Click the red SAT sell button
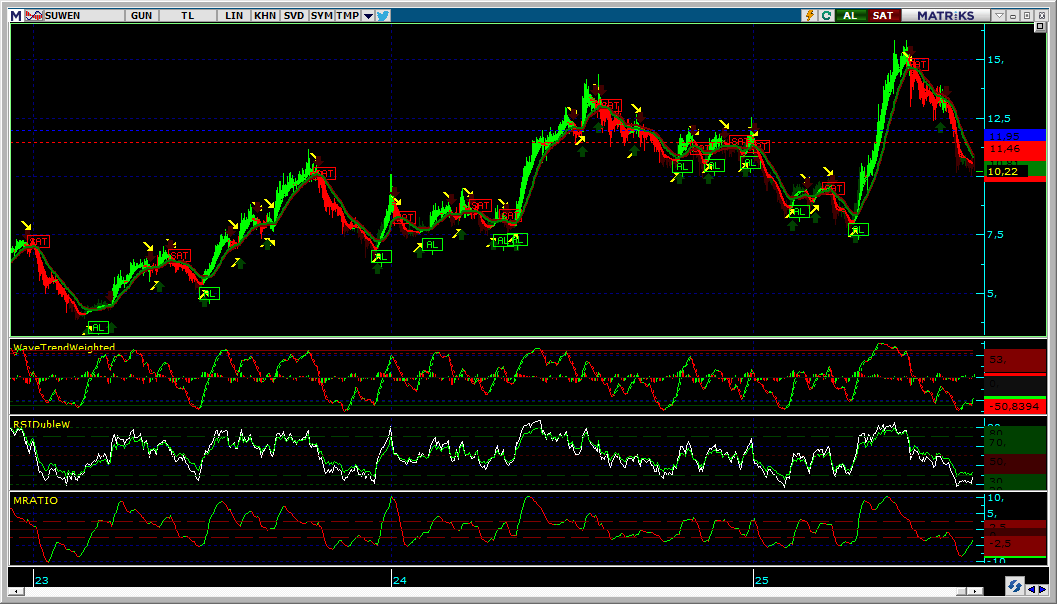 (882, 16)
